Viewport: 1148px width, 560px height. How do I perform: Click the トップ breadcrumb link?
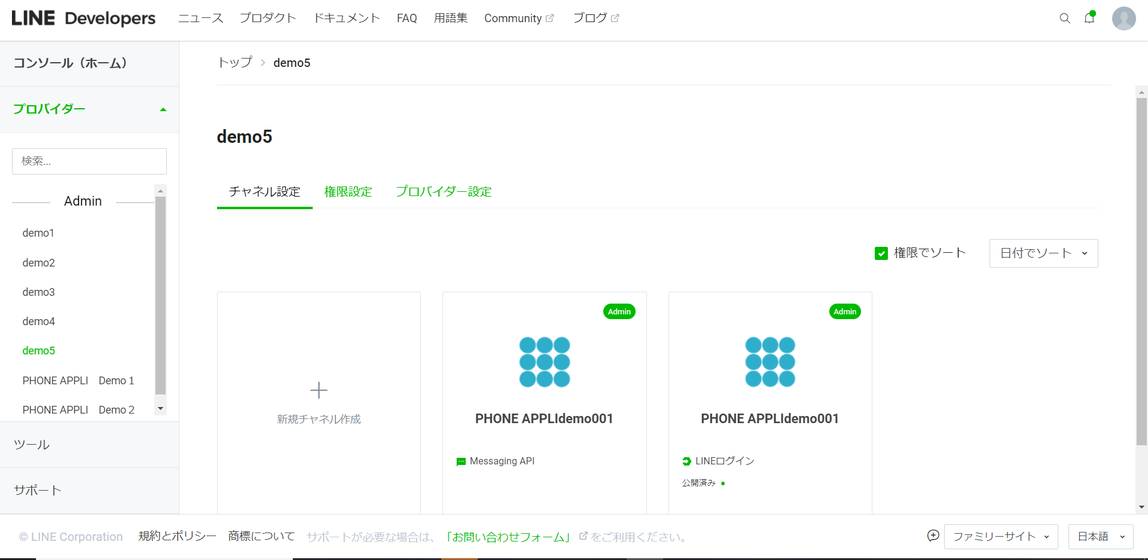(x=234, y=62)
